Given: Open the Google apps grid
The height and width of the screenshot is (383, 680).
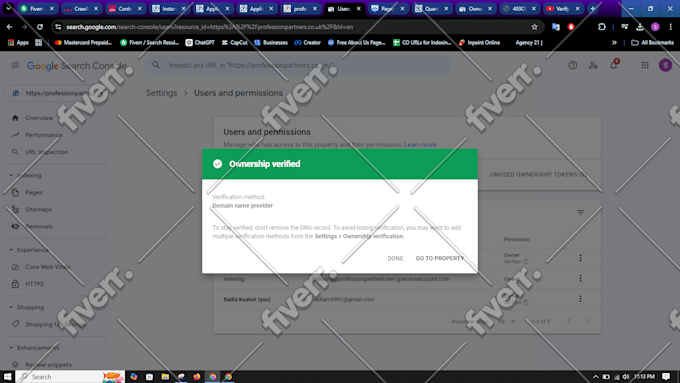Looking at the screenshot, I should click(645, 65).
